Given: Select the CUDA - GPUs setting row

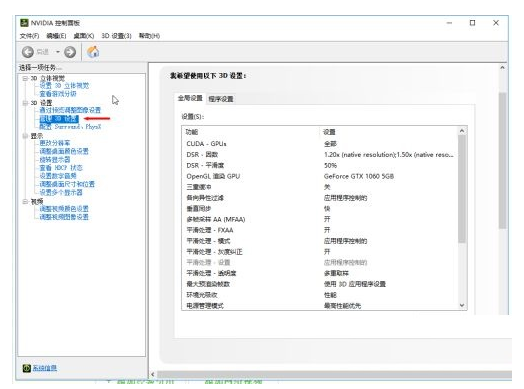Looking at the screenshot, I should [319, 144].
